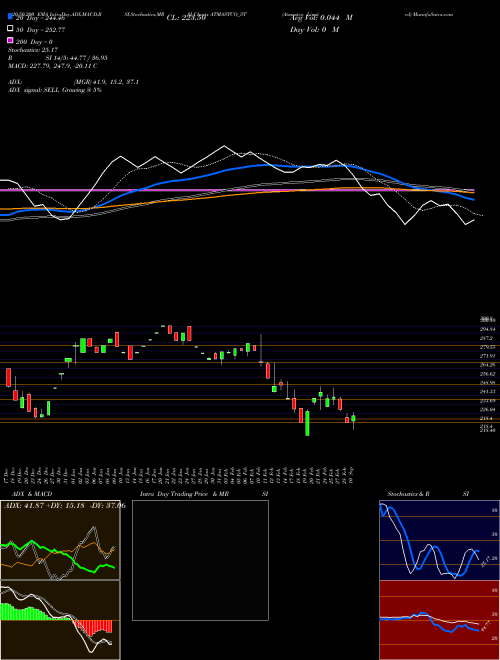Click the 294.54 price axis label
The image size is (500, 660).
click(x=489, y=329)
